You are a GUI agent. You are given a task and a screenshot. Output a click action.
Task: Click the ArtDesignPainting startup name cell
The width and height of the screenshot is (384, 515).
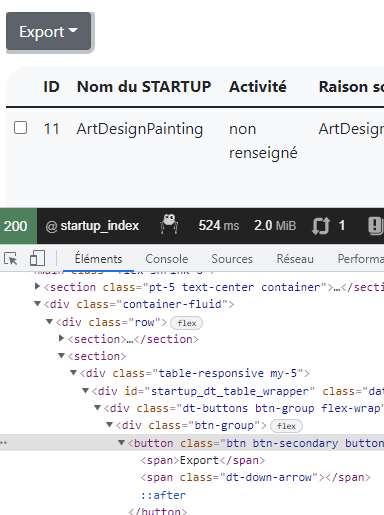(140, 129)
